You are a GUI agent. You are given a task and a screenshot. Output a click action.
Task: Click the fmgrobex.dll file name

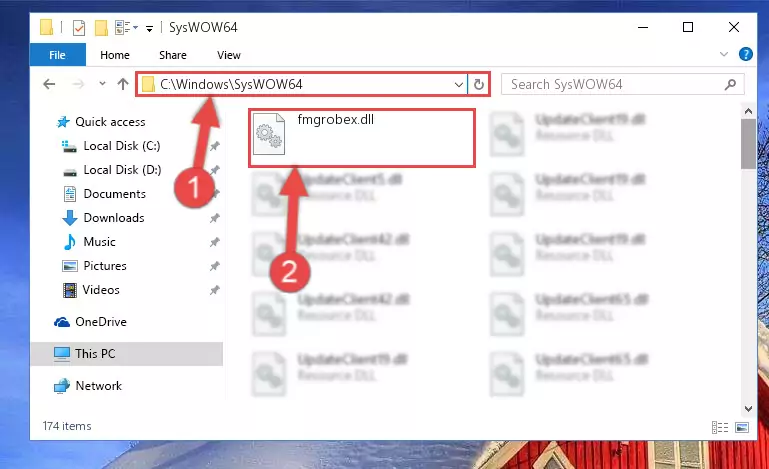[335, 119]
